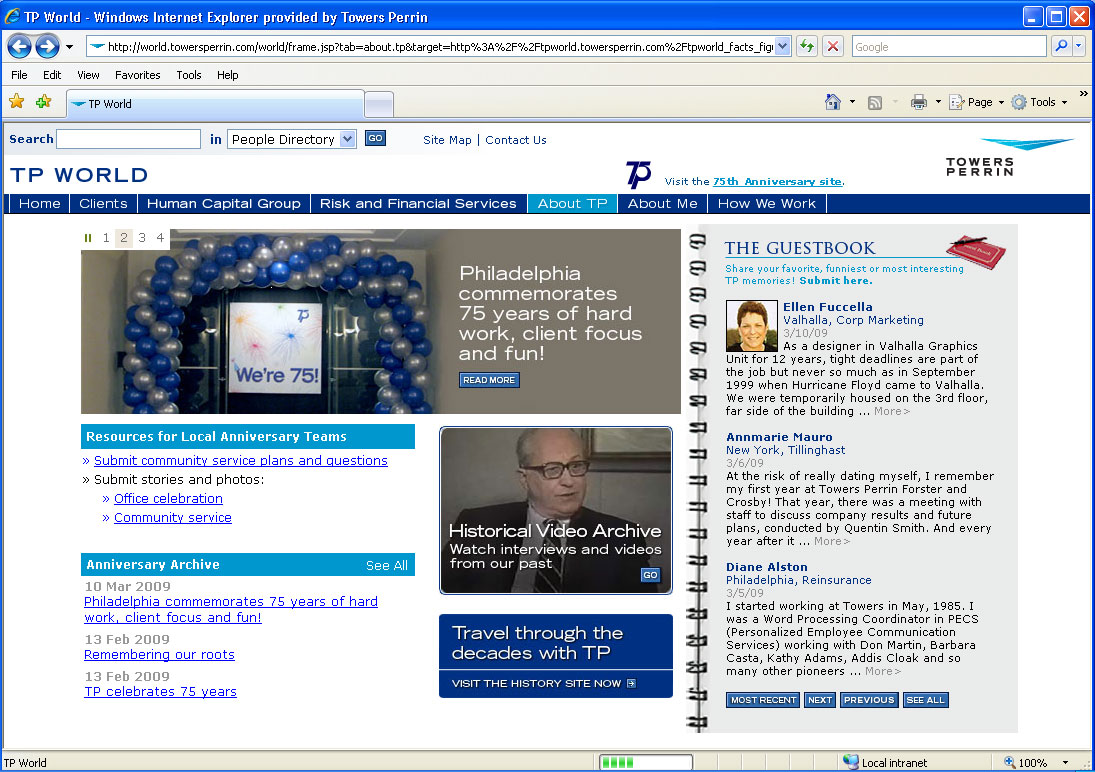1095x772 pixels.
Task: Click the SEE ALL guestbook button
Action: (x=925, y=700)
